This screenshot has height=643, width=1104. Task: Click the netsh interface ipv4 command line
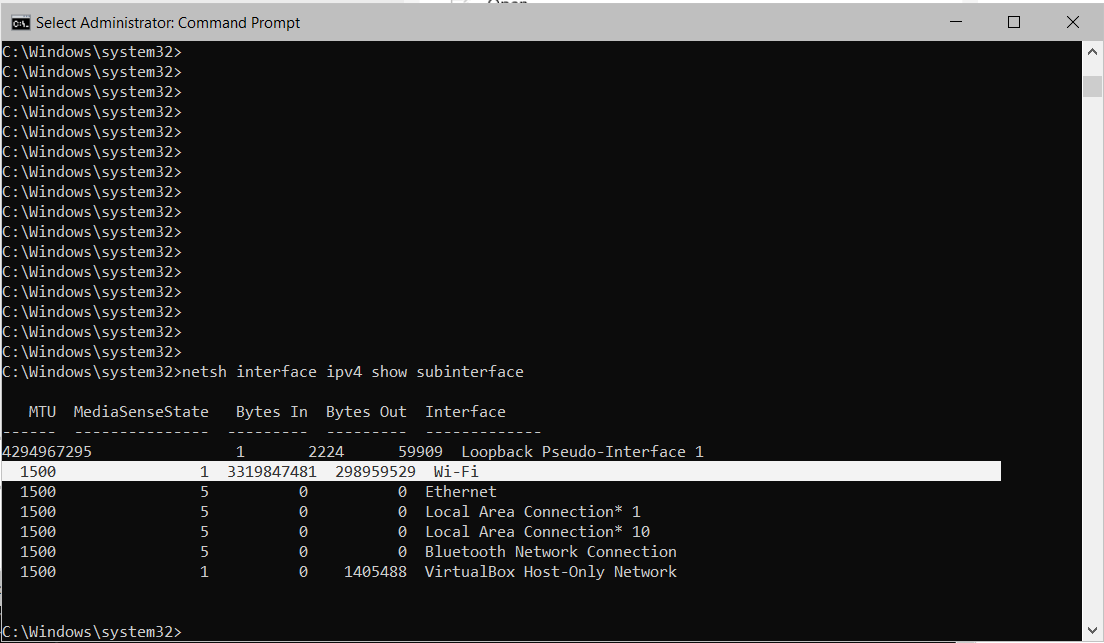coord(263,372)
